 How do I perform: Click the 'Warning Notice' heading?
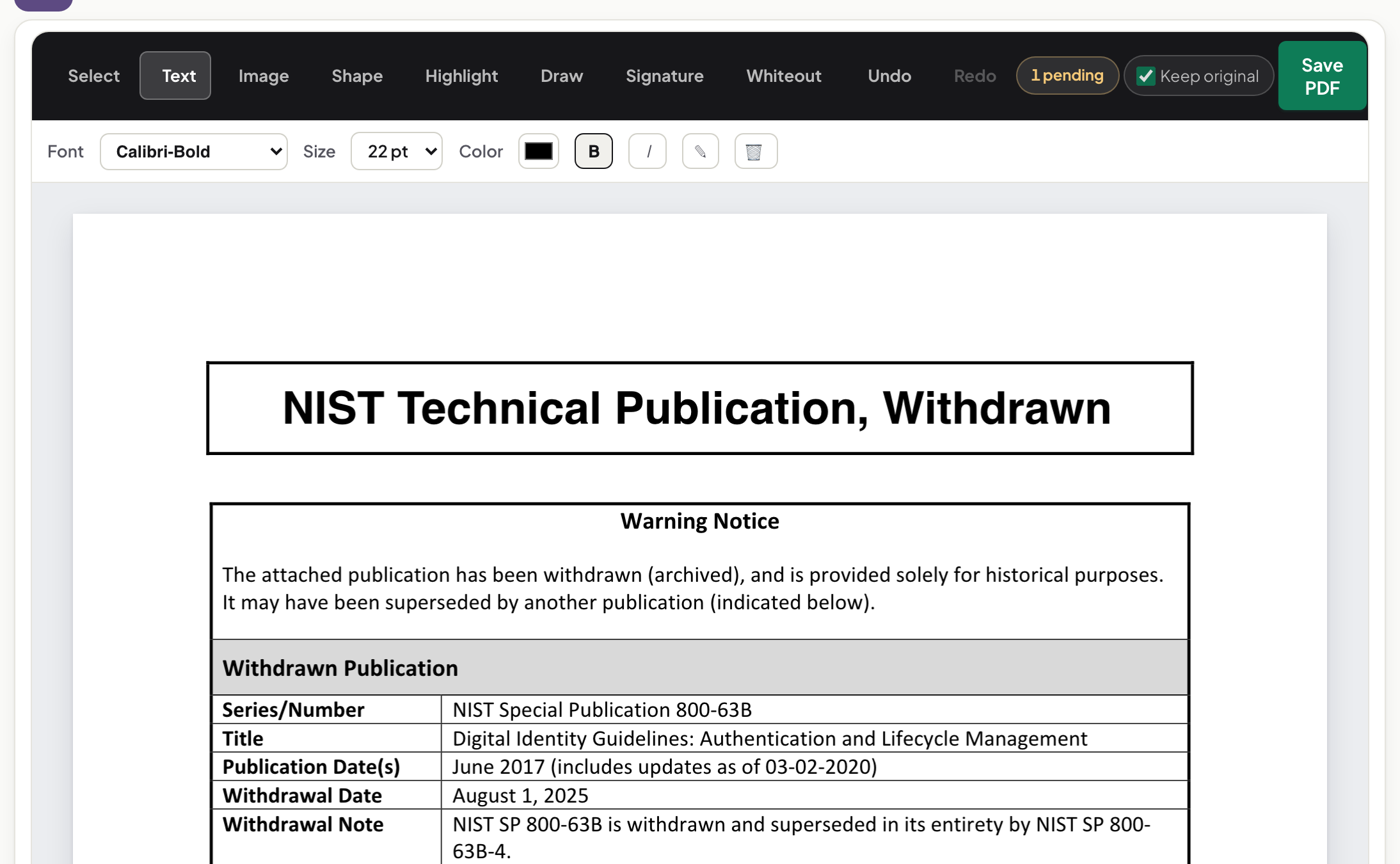point(700,521)
